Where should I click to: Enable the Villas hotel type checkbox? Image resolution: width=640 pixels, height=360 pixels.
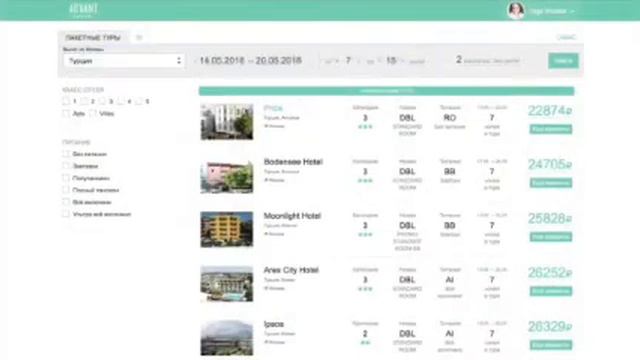tap(93, 113)
